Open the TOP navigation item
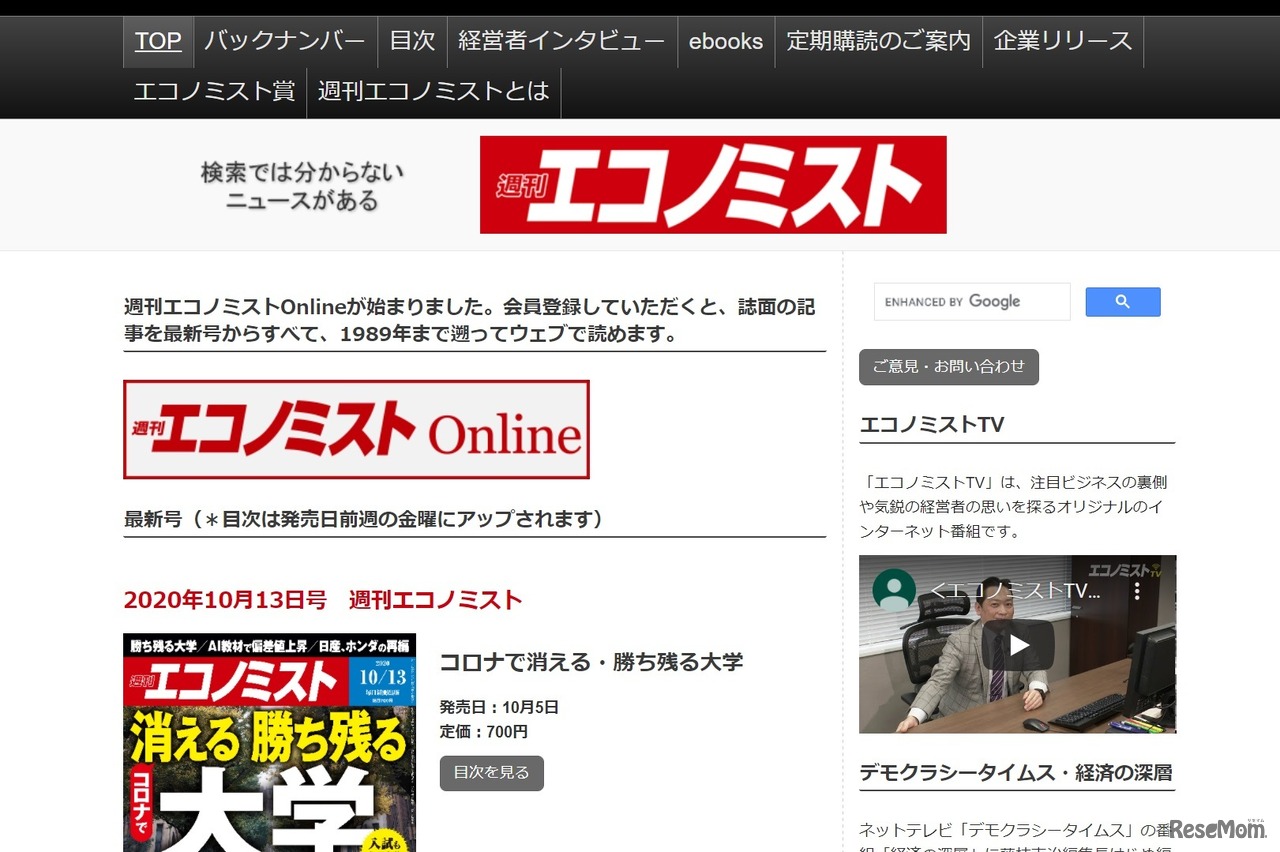 [x=158, y=41]
